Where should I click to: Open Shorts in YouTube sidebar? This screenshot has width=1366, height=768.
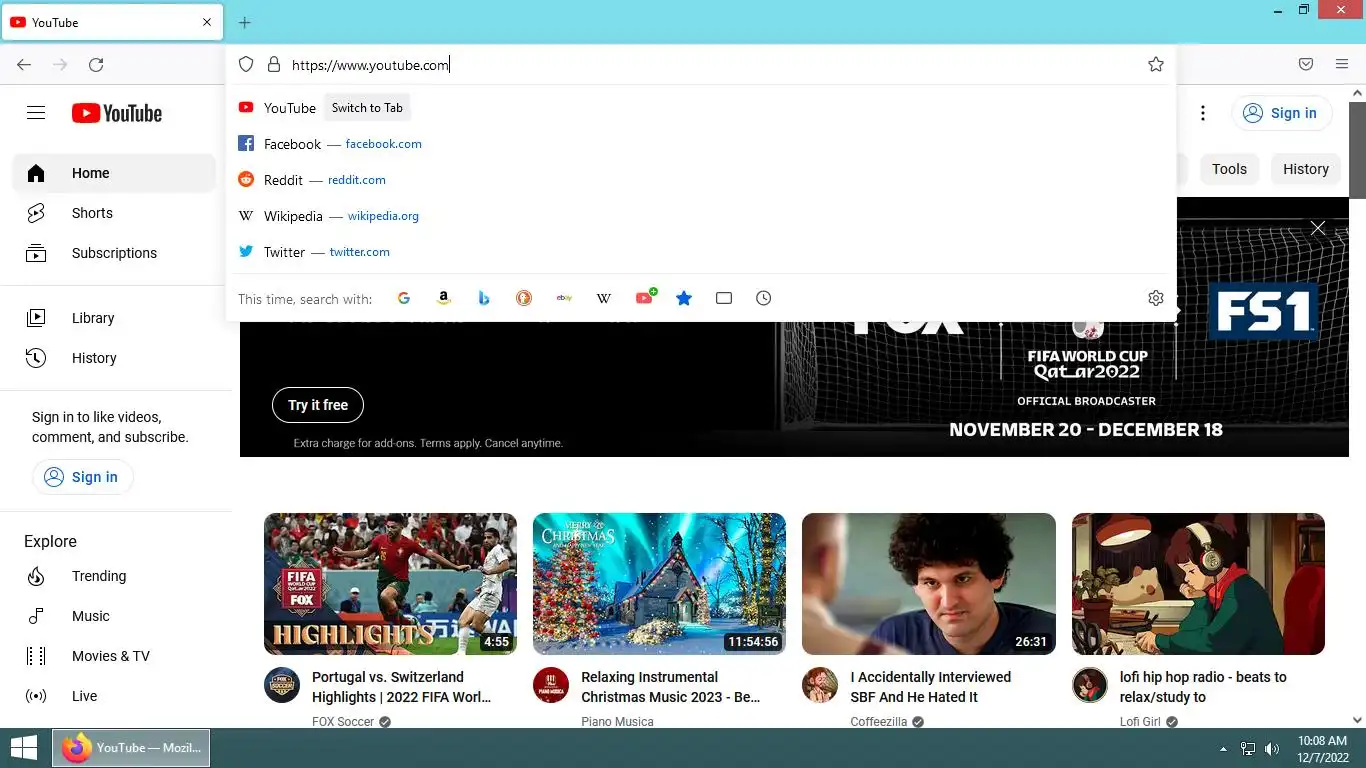point(114,213)
